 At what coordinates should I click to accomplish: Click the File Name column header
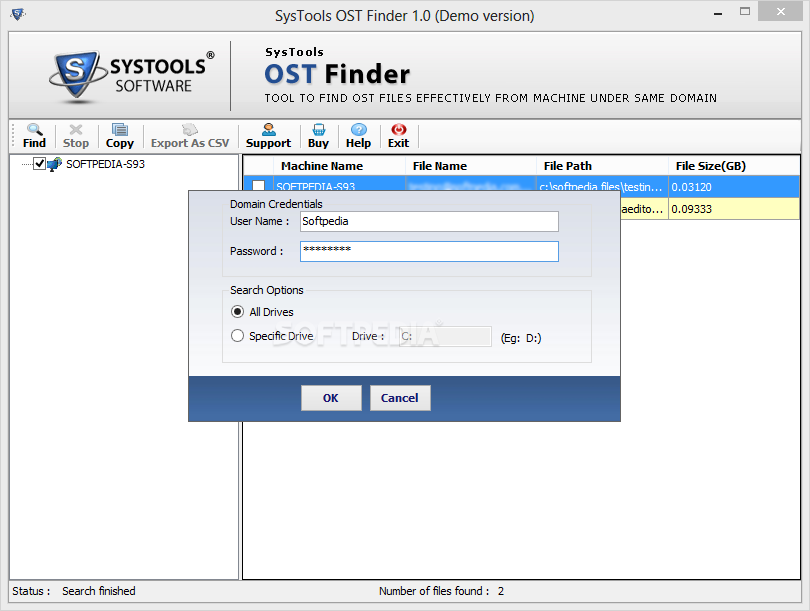pos(471,166)
